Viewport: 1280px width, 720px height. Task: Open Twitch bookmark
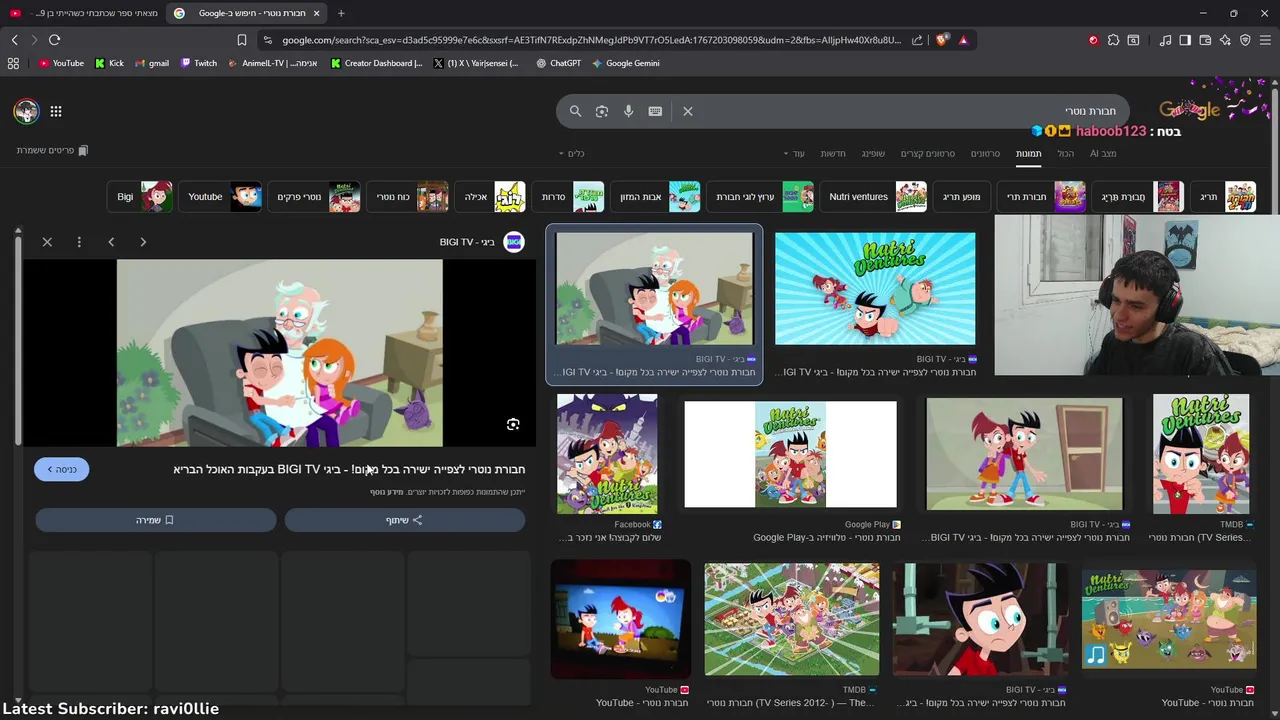point(199,63)
